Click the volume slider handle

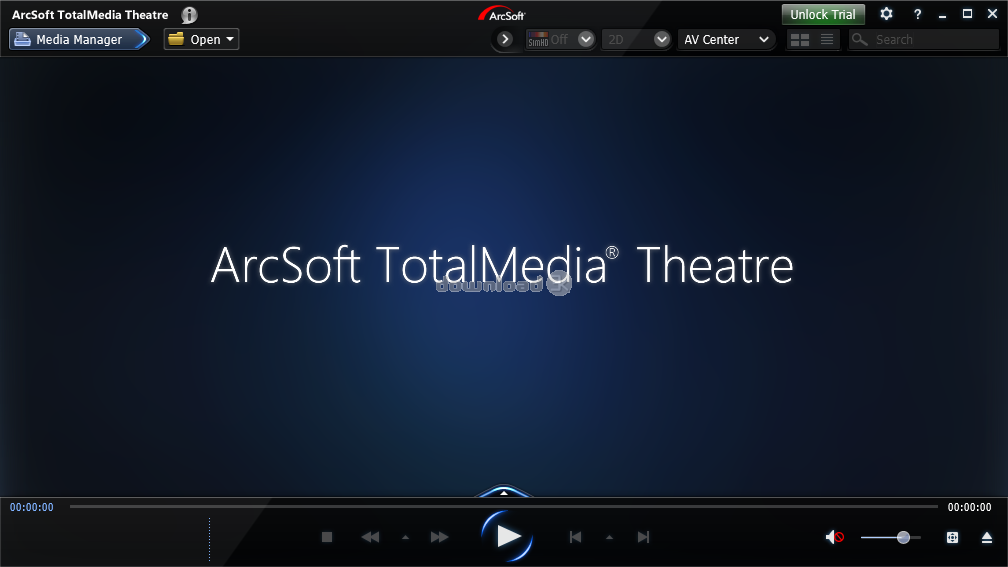point(903,537)
